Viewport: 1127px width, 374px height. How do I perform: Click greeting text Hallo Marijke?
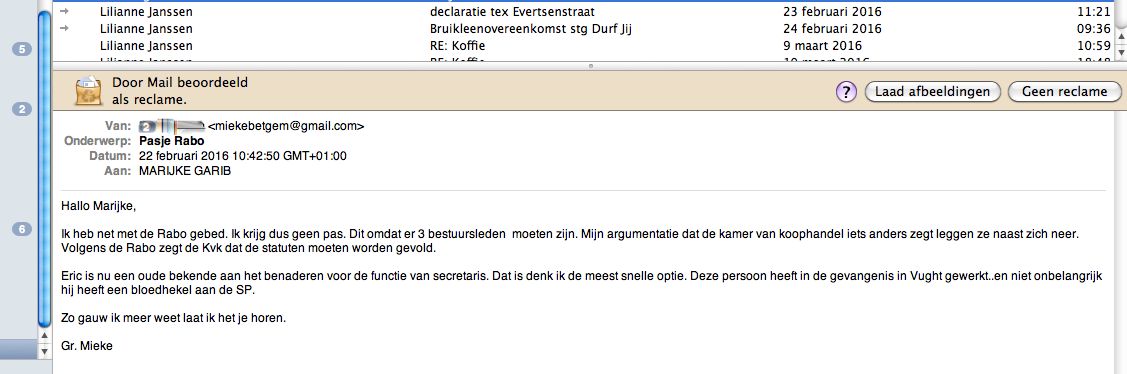pyautogui.click(x=98, y=206)
